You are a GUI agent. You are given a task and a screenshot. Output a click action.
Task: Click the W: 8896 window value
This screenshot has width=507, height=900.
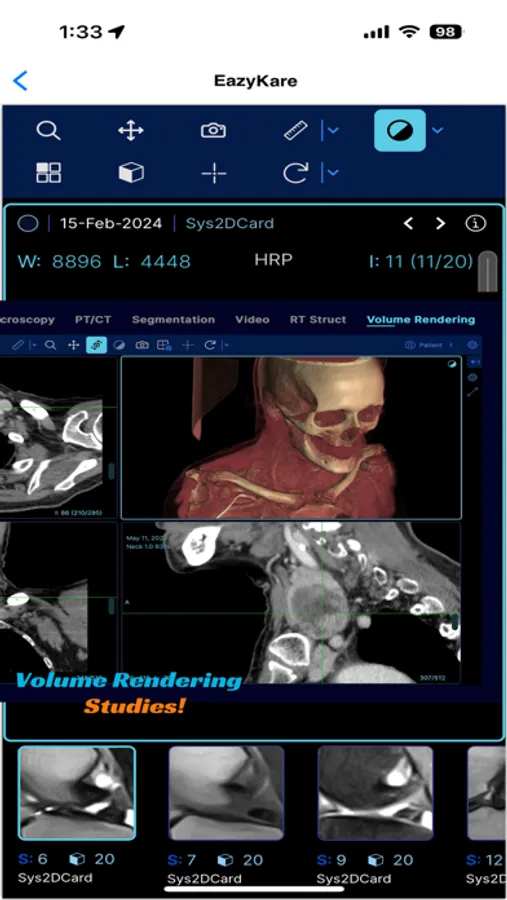tap(59, 262)
